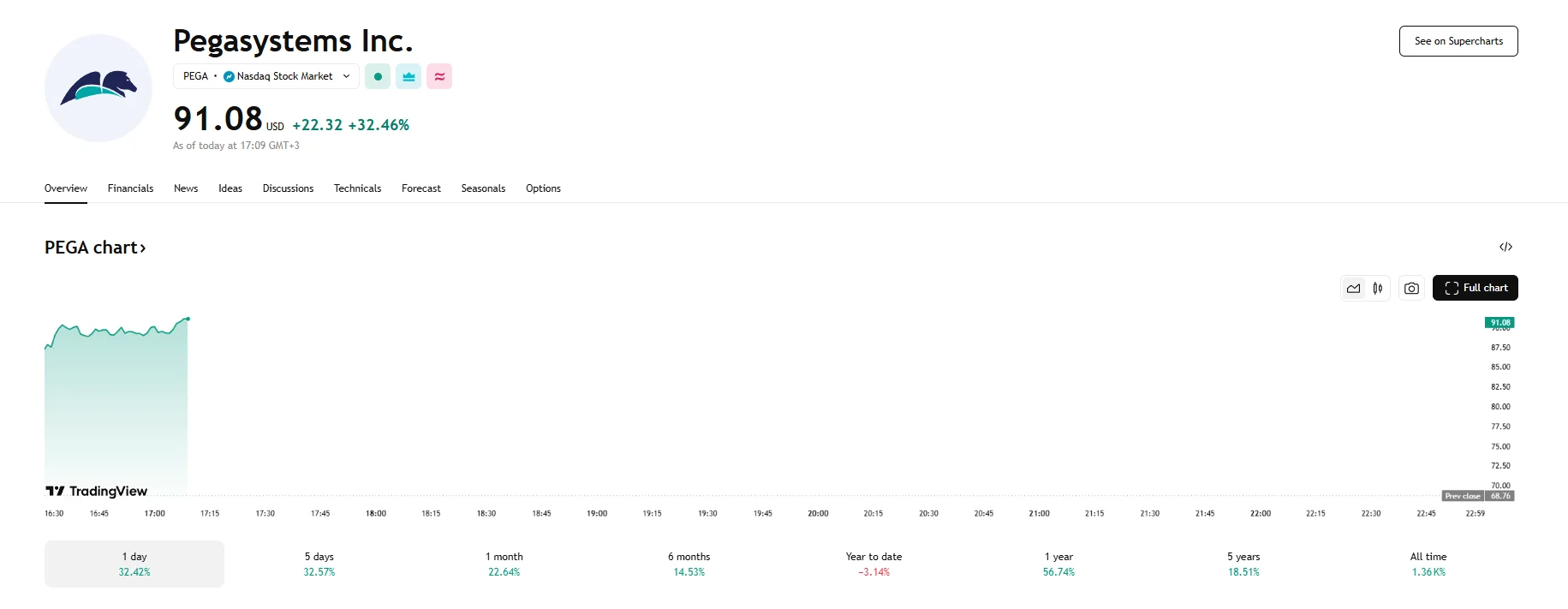Image resolution: width=1568 pixels, height=609 pixels.
Task: Select the 5 days time range
Action: coord(319,564)
